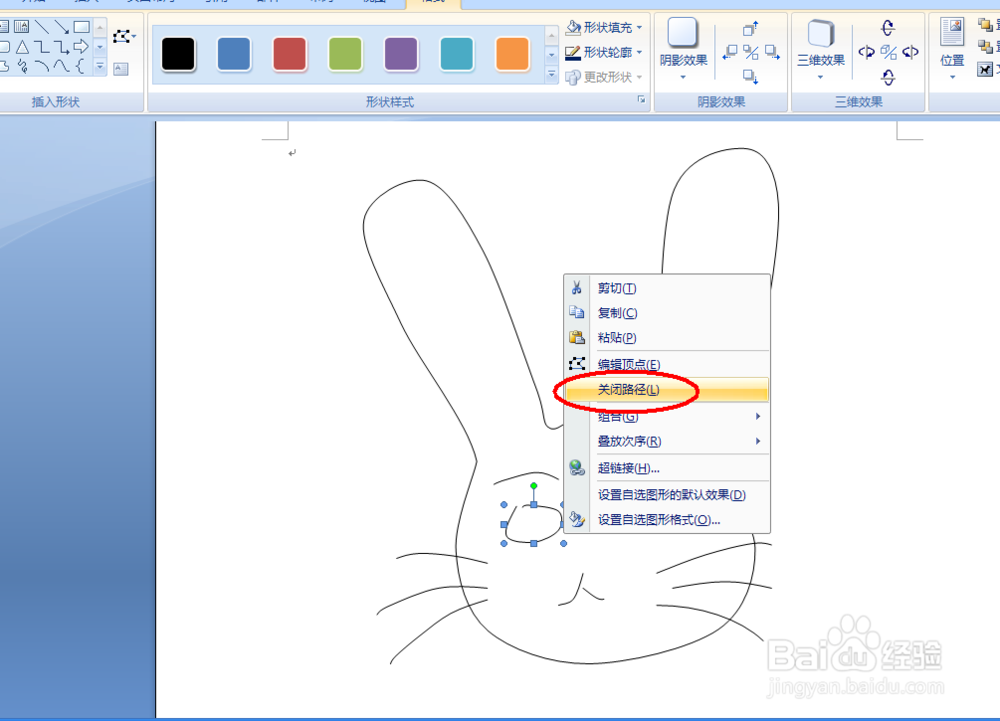Screen dimensions: 1000x721
Task: Open the 位置 position dropdown
Action: pos(952,49)
